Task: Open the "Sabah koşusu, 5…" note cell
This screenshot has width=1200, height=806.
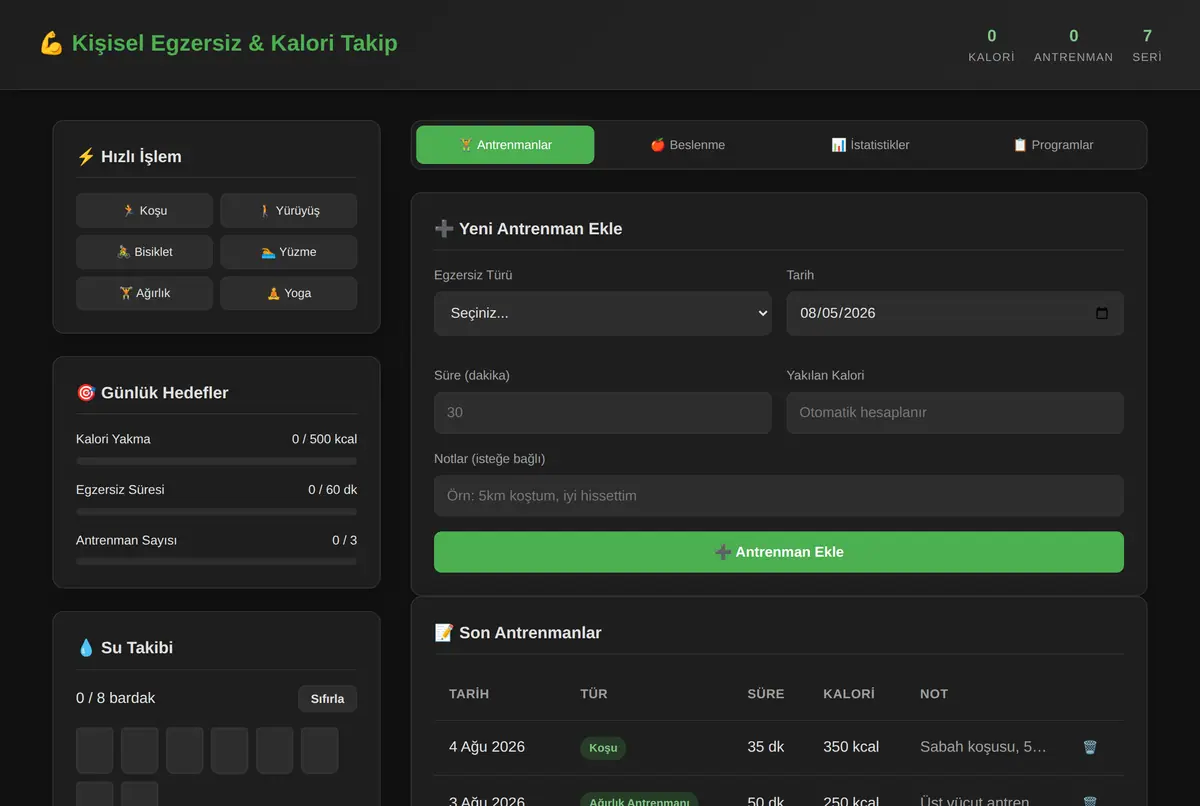Action: tap(983, 747)
